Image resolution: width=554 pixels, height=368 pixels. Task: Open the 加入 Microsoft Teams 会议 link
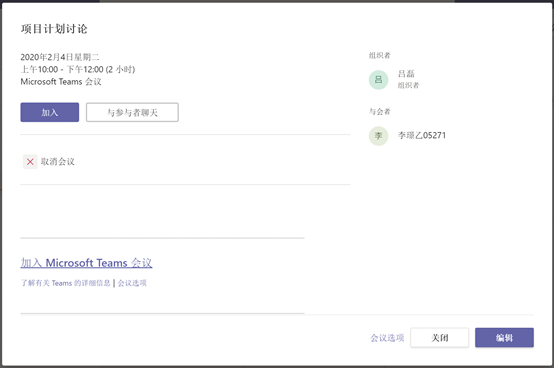pos(86,263)
